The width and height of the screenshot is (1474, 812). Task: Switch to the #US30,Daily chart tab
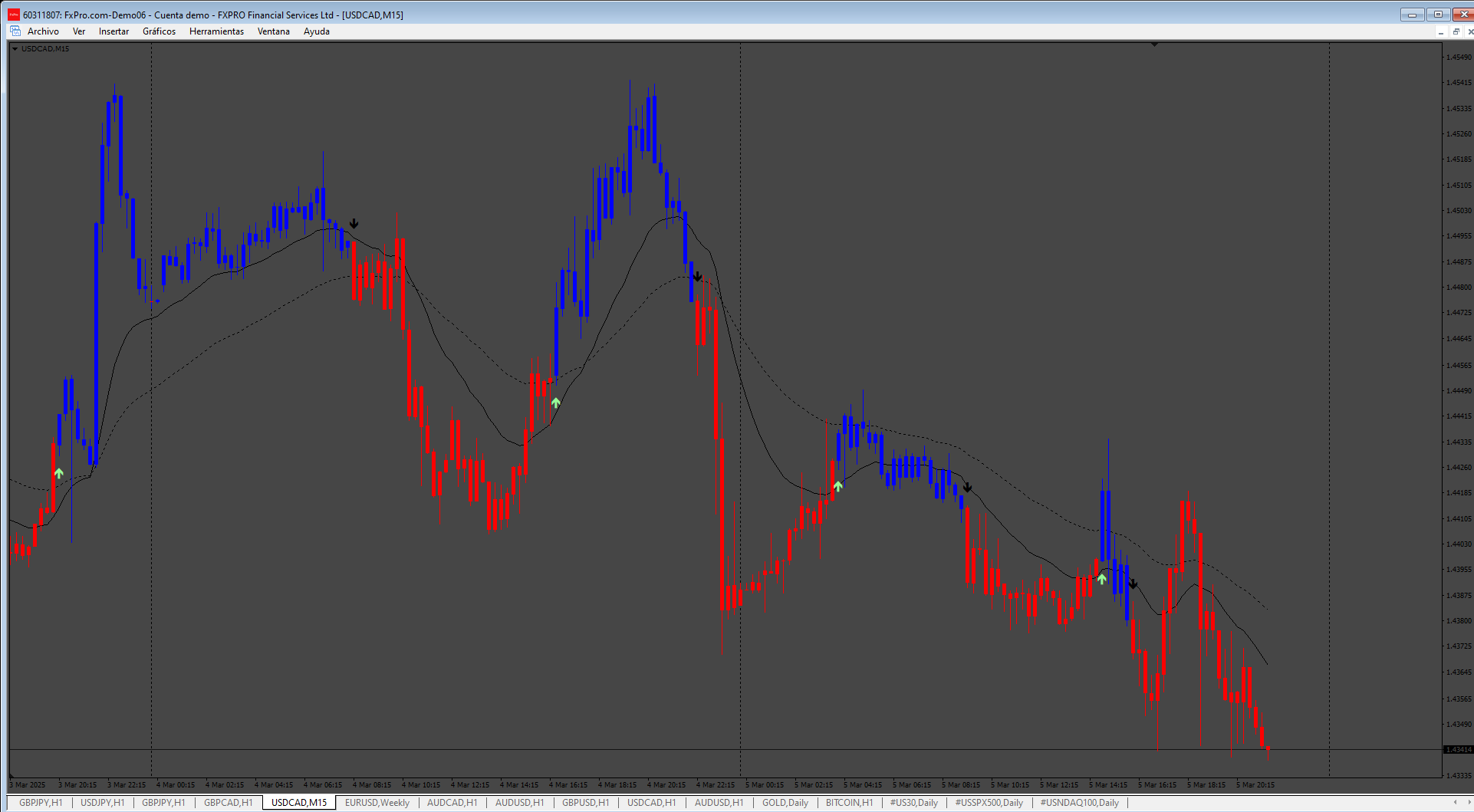[x=913, y=803]
